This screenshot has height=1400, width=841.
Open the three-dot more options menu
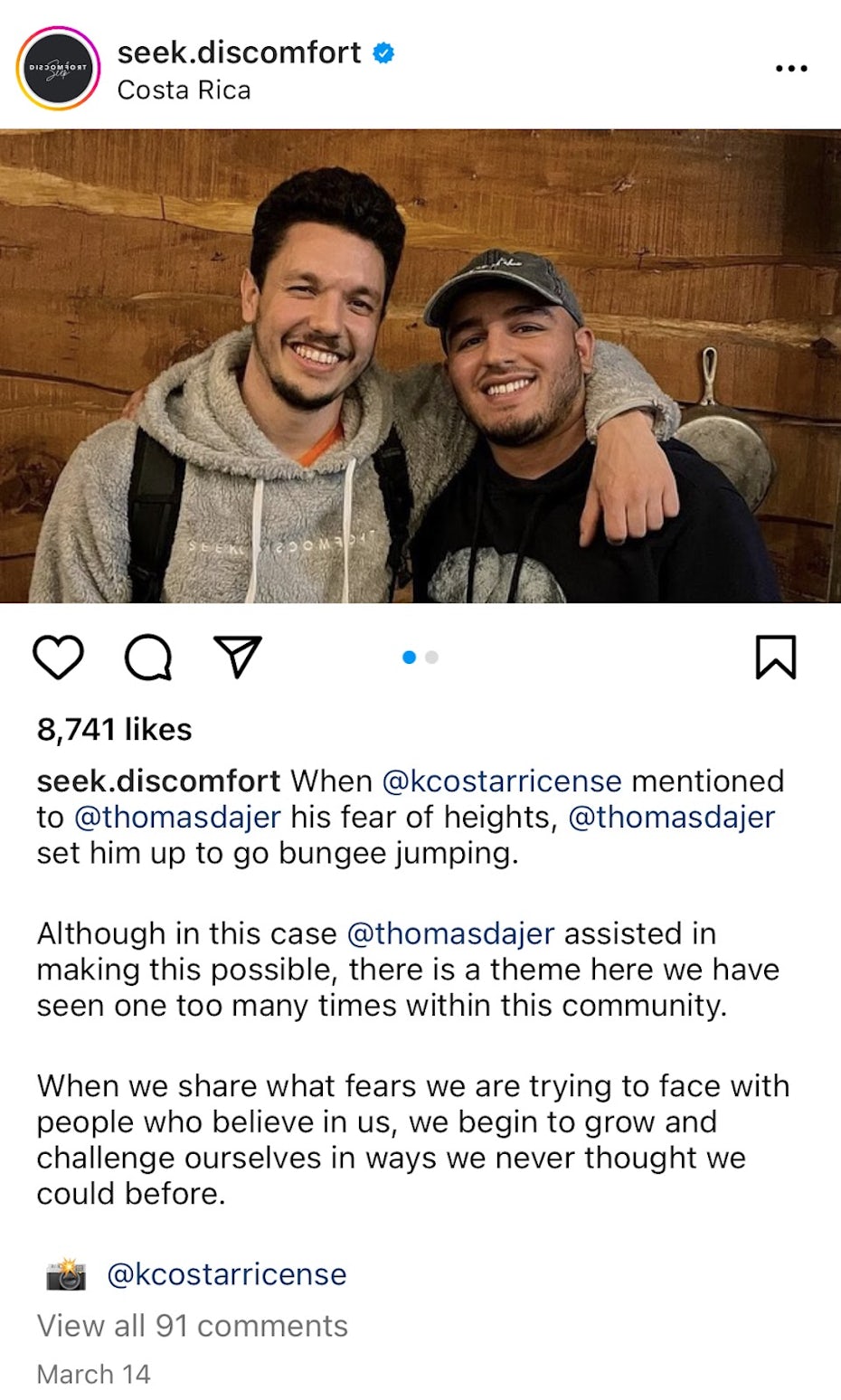(x=791, y=68)
